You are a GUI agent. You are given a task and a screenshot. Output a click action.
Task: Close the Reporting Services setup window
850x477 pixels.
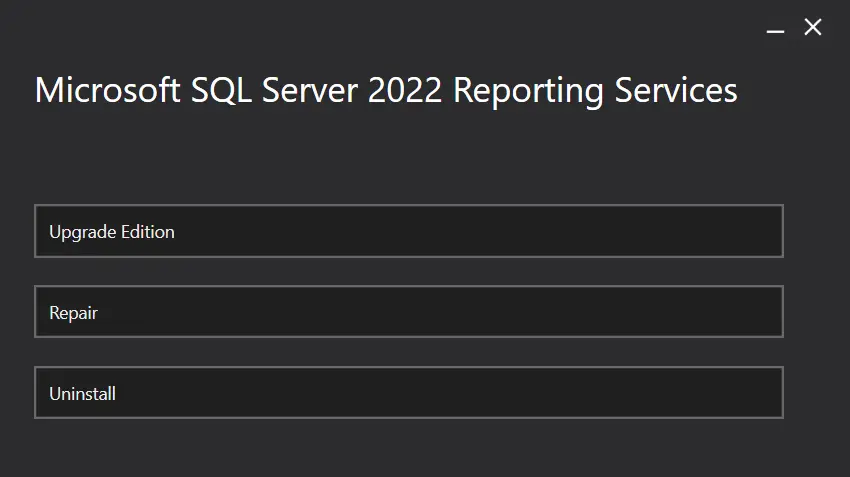point(813,27)
